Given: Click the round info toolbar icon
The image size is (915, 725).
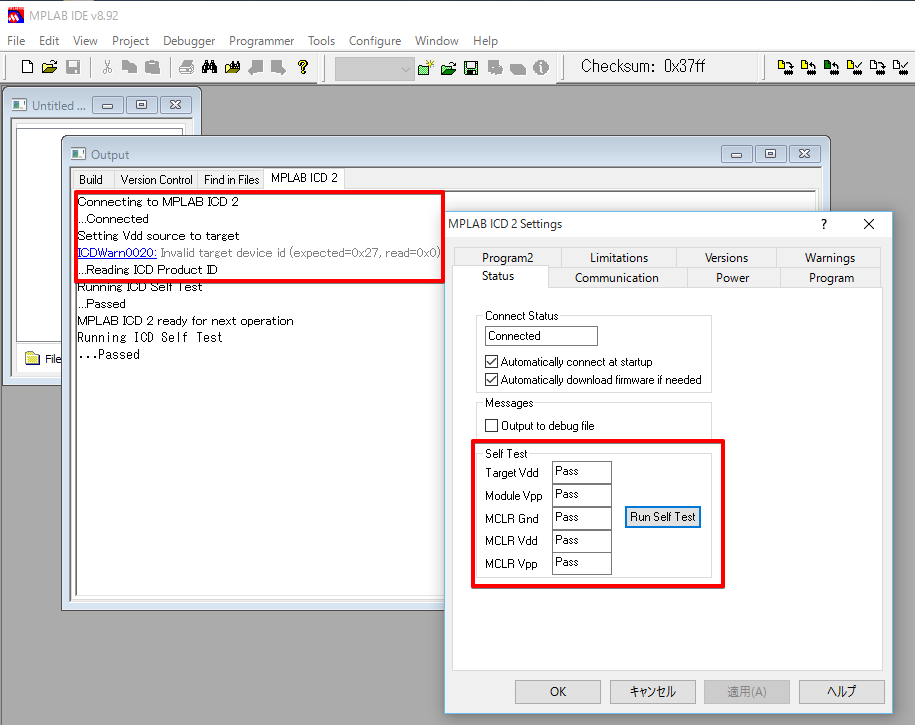Looking at the screenshot, I should pyautogui.click(x=541, y=68).
